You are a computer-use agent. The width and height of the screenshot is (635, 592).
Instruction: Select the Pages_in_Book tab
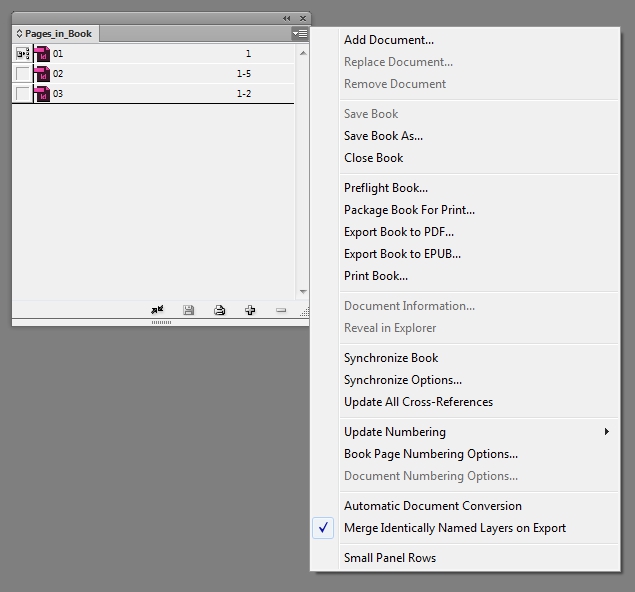[55, 34]
